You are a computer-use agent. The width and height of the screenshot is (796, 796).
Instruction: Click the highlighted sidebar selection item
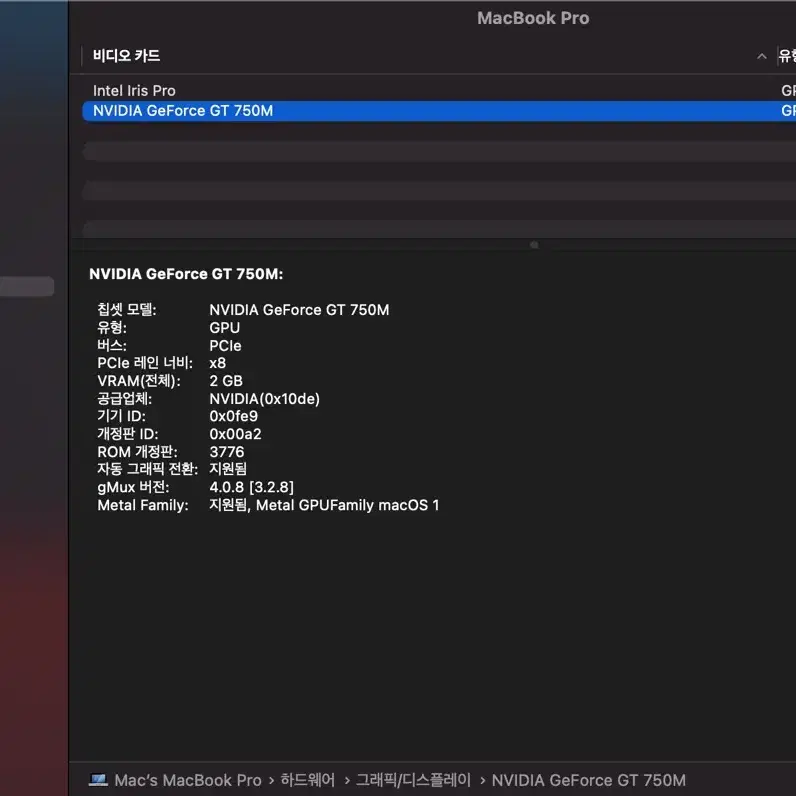(27, 286)
